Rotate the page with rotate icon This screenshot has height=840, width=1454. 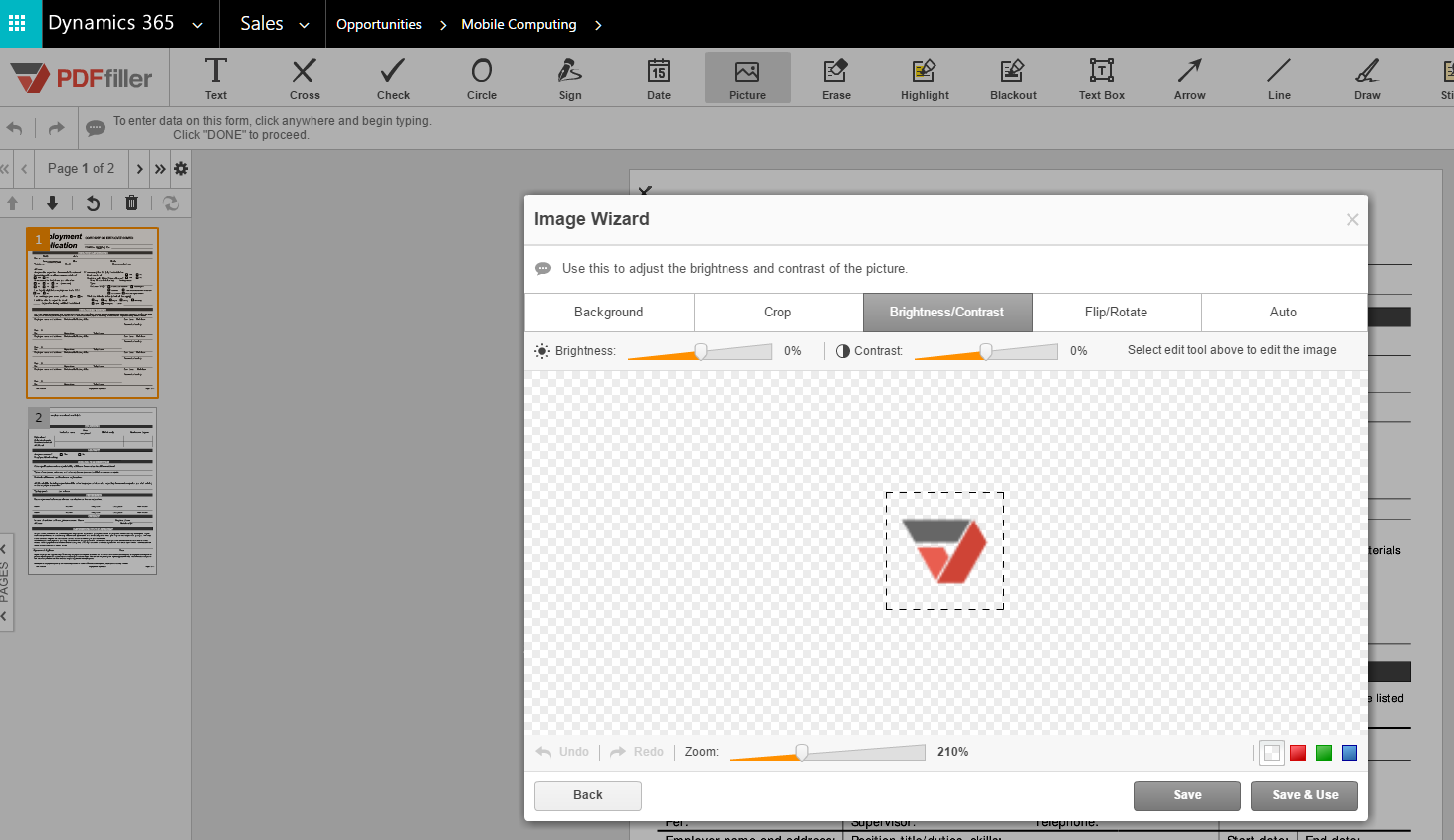pos(93,203)
